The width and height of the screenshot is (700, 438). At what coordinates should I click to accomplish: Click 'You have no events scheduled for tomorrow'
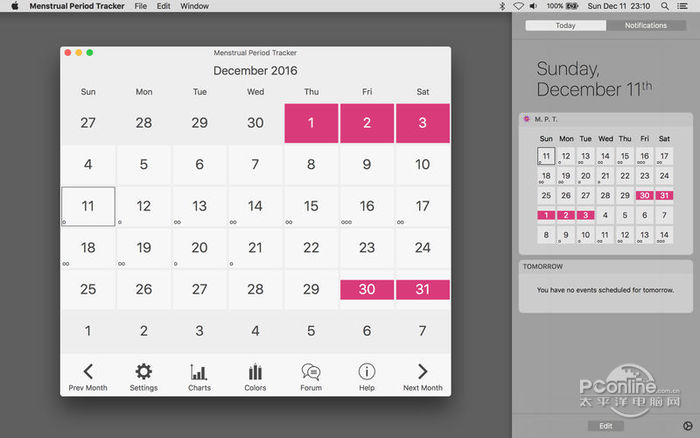605,290
